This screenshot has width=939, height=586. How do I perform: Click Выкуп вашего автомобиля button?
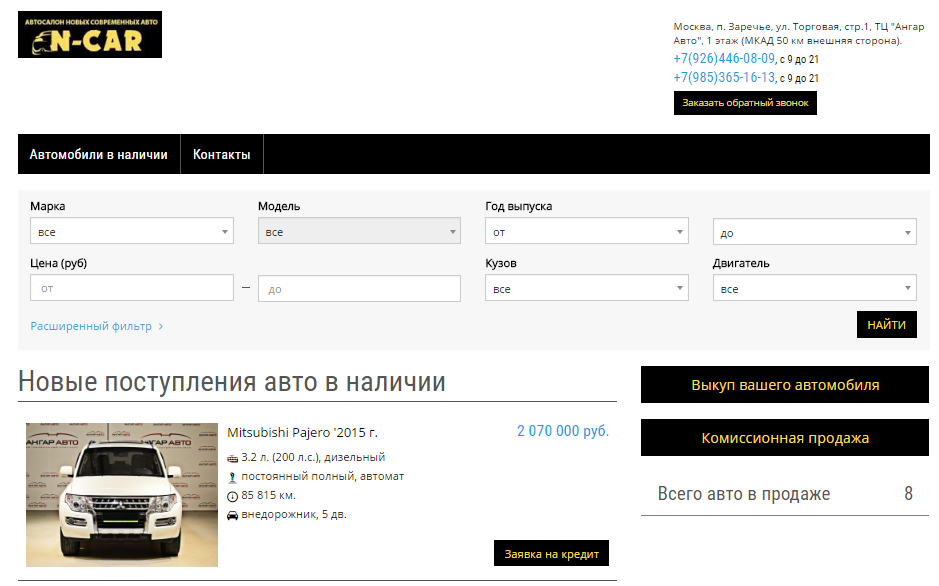(x=785, y=385)
